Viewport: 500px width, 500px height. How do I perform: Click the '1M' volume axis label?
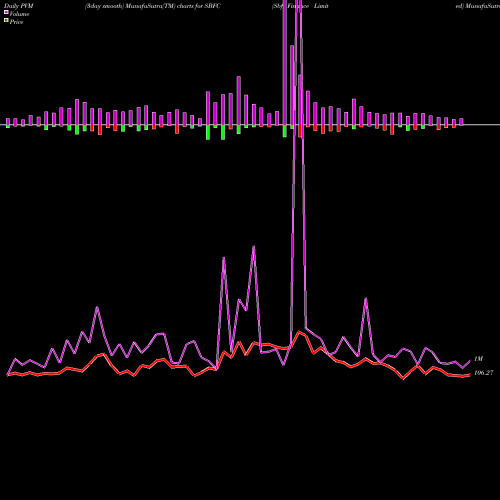coord(478,359)
